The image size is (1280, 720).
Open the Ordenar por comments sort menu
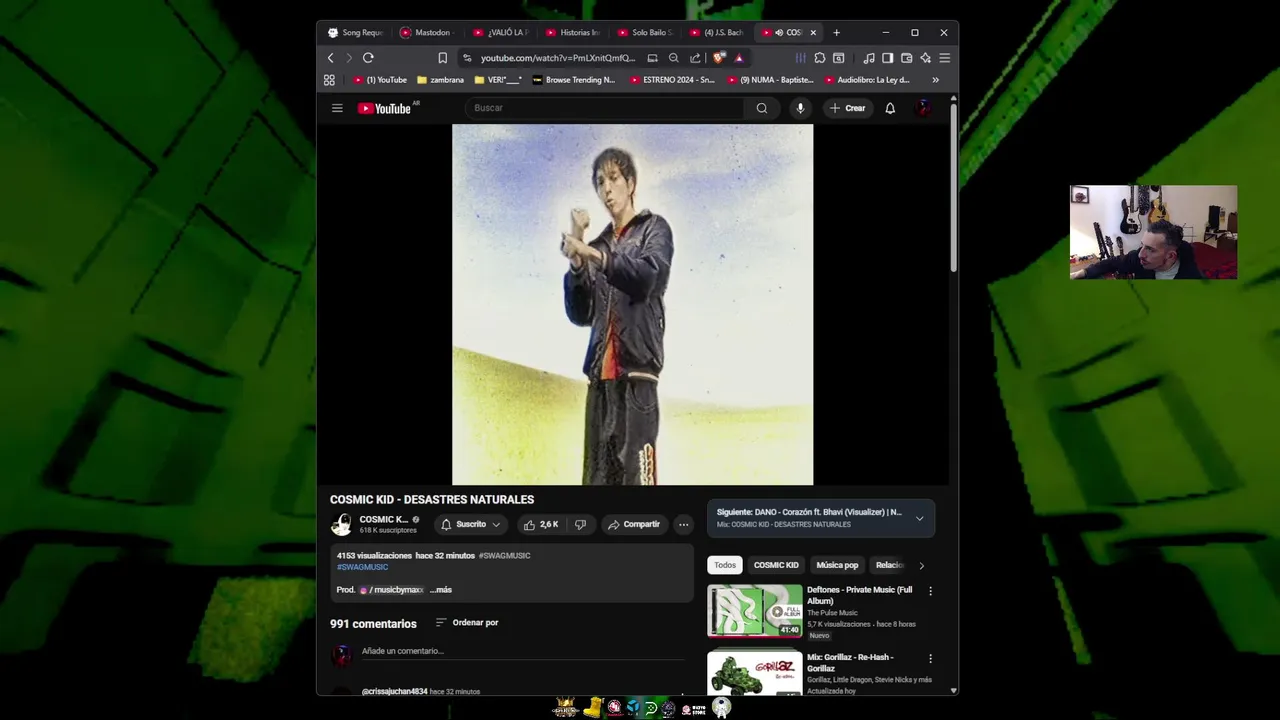(x=467, y=623)
